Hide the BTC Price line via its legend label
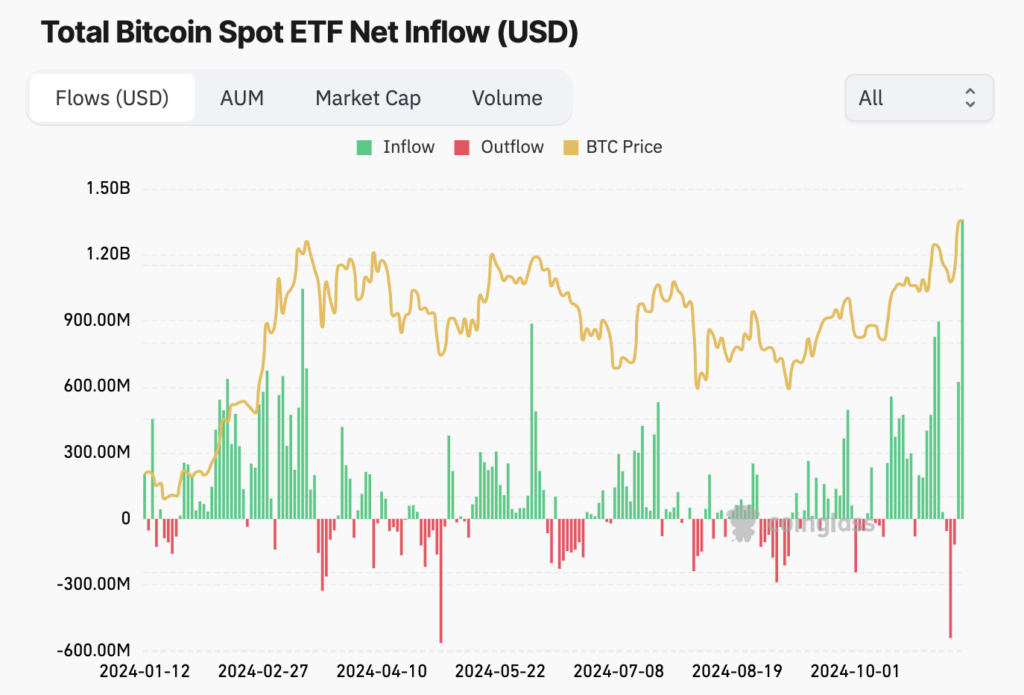 pyautogui.click(x=624, y=147)
